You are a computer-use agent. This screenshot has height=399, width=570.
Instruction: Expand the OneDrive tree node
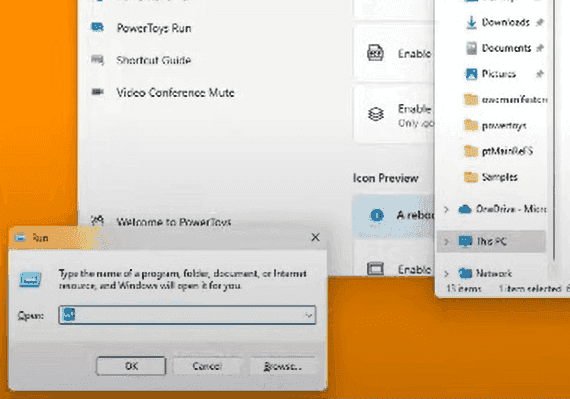tap(446, 209)
